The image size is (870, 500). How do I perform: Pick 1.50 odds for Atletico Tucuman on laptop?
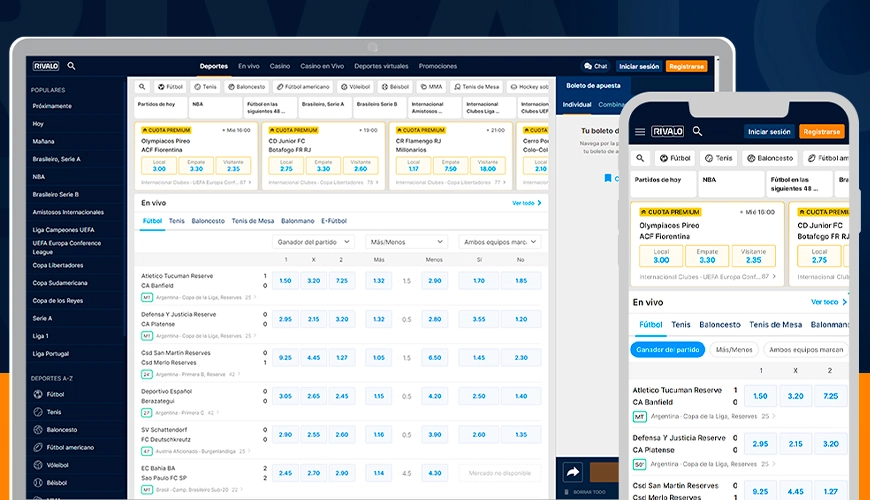tap(285, 281)
